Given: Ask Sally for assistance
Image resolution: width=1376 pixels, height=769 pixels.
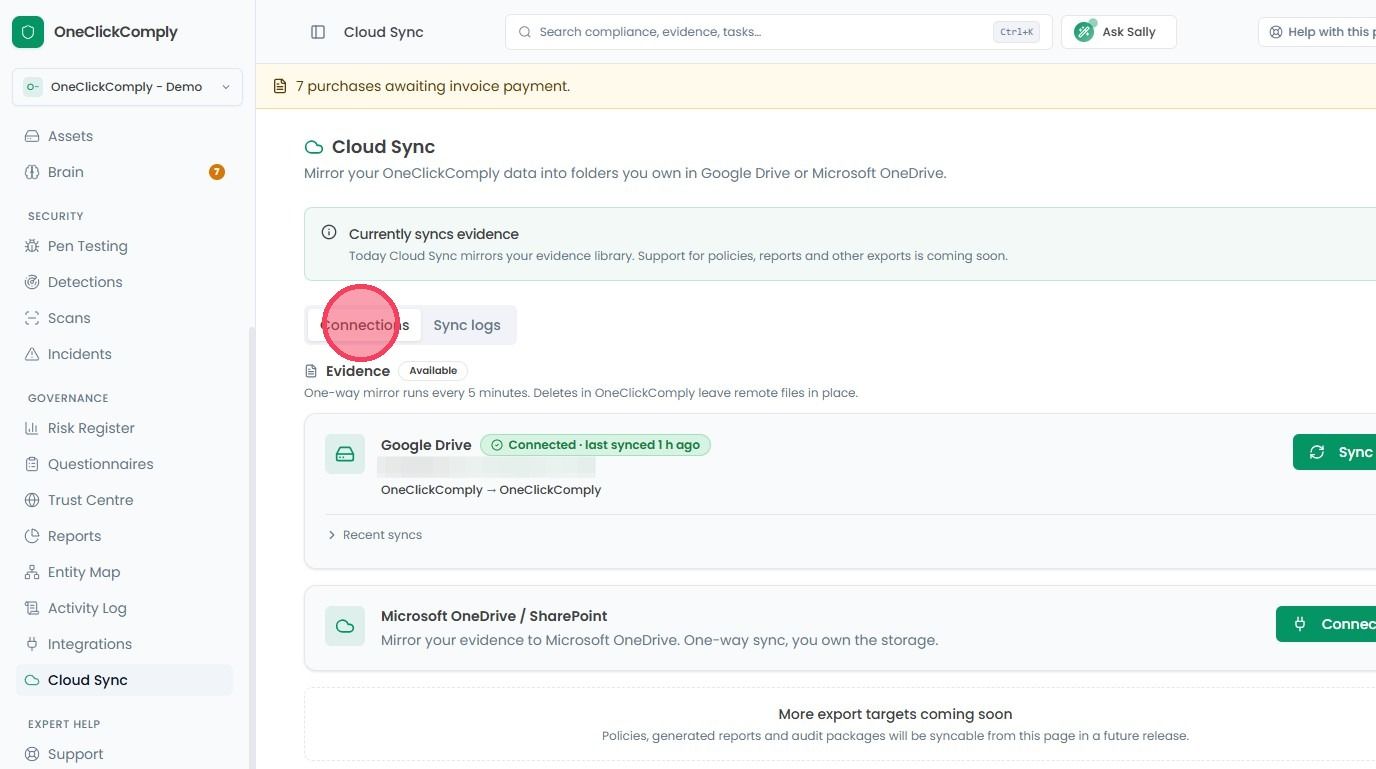Looking at the screenshot, I should tap(1119, 32).
